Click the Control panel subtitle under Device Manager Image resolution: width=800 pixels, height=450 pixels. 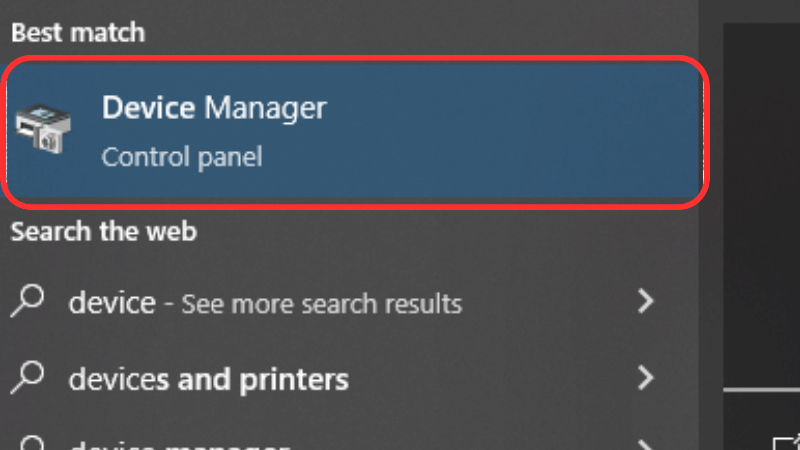point(182,157)
